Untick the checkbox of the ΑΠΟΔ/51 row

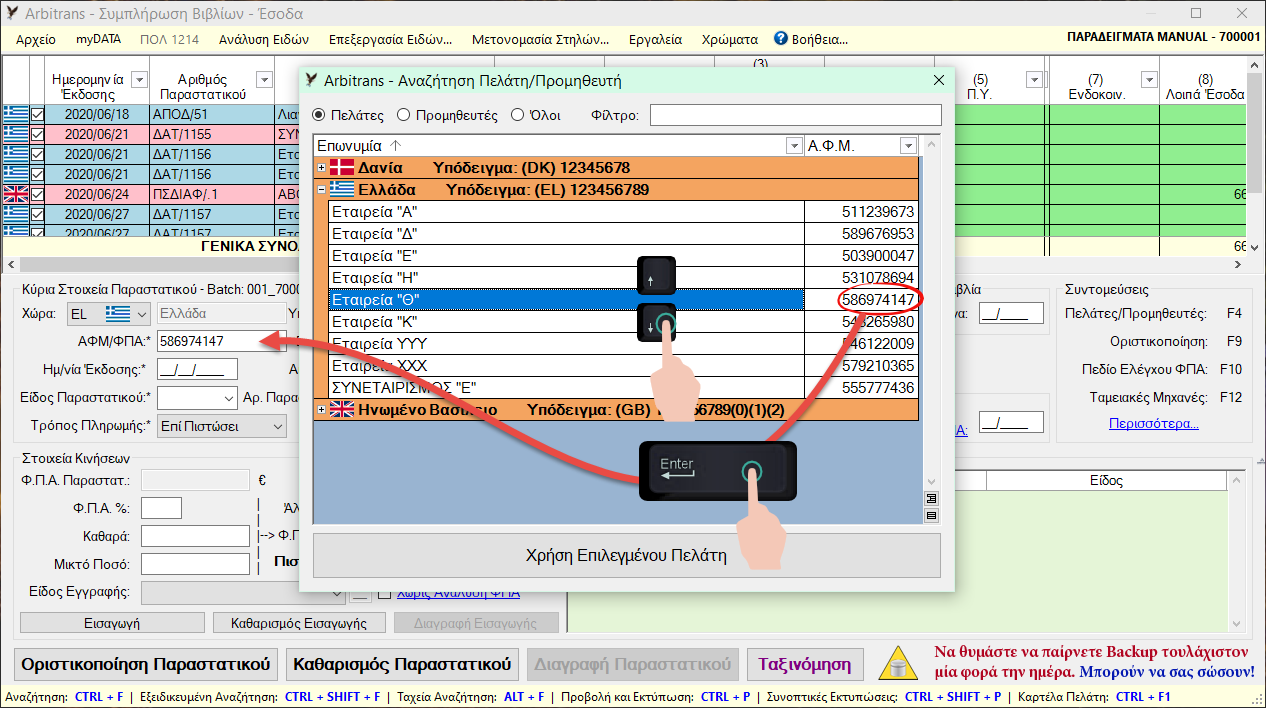pyautogui.click(x=38, y=114)
